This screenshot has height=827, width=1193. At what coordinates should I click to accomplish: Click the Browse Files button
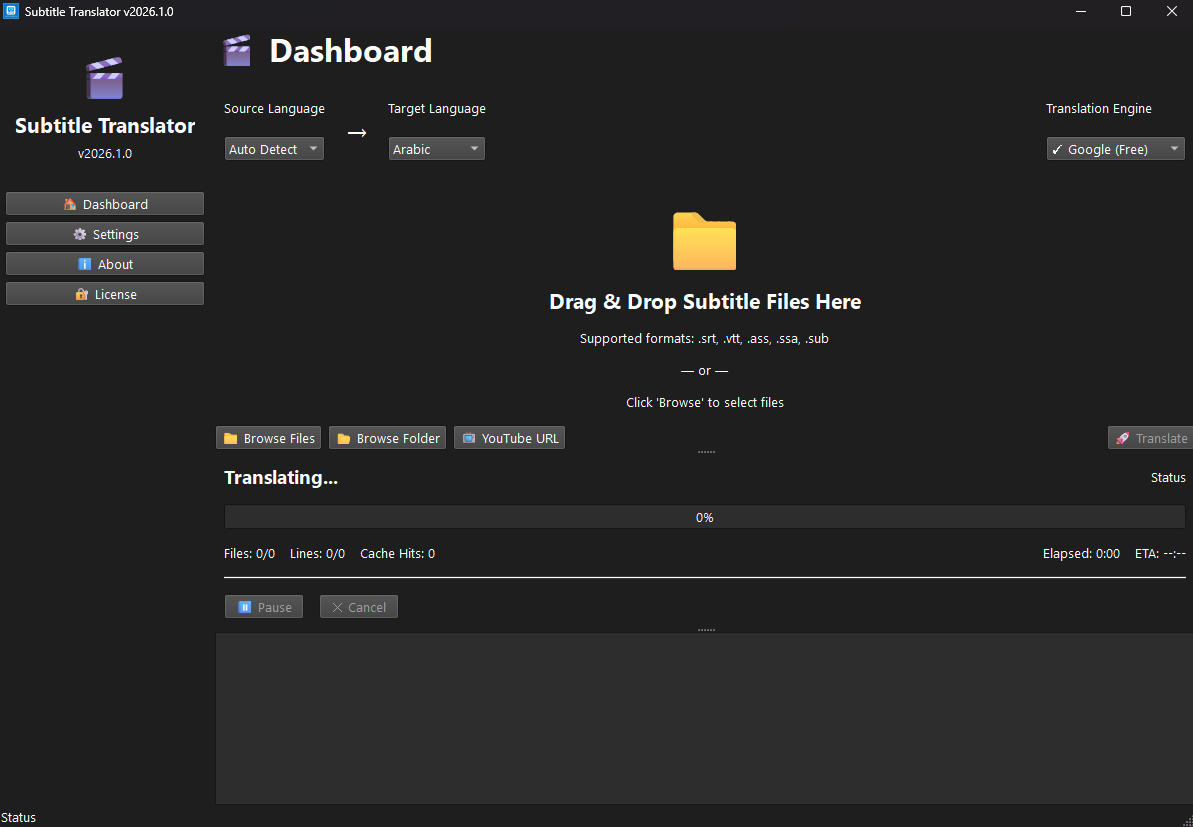(269, 438)
